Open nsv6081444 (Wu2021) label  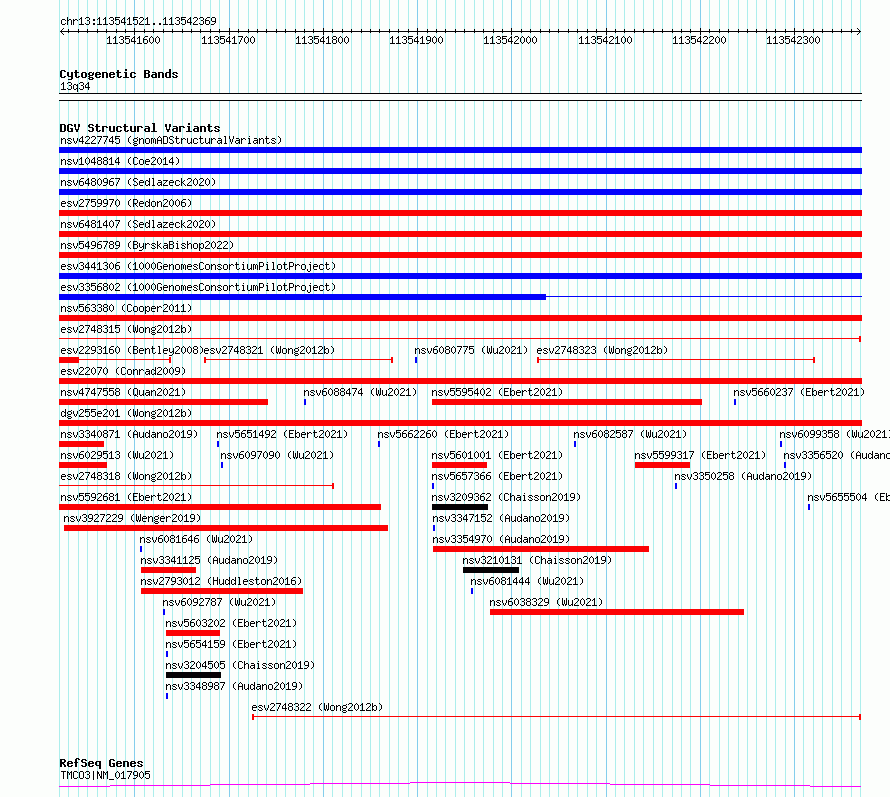[527, 581]
